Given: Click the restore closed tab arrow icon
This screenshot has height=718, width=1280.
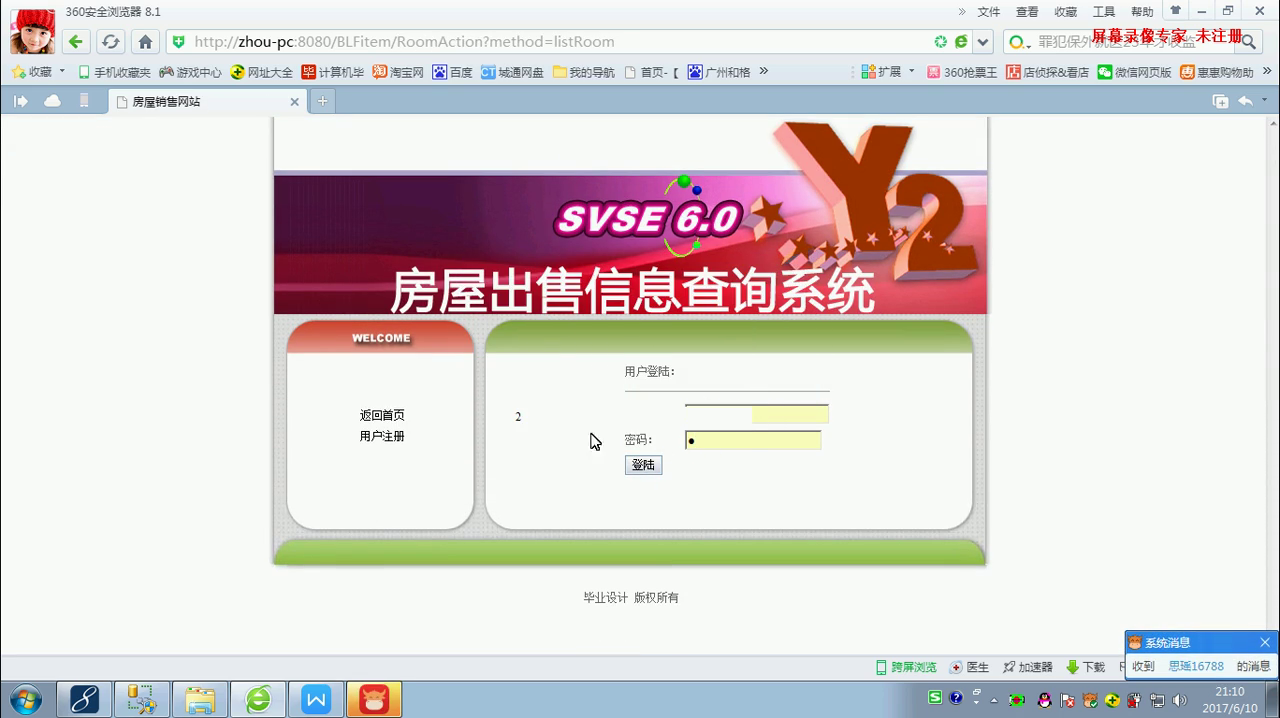Looking at the screenshot, I should [1245, 101].
